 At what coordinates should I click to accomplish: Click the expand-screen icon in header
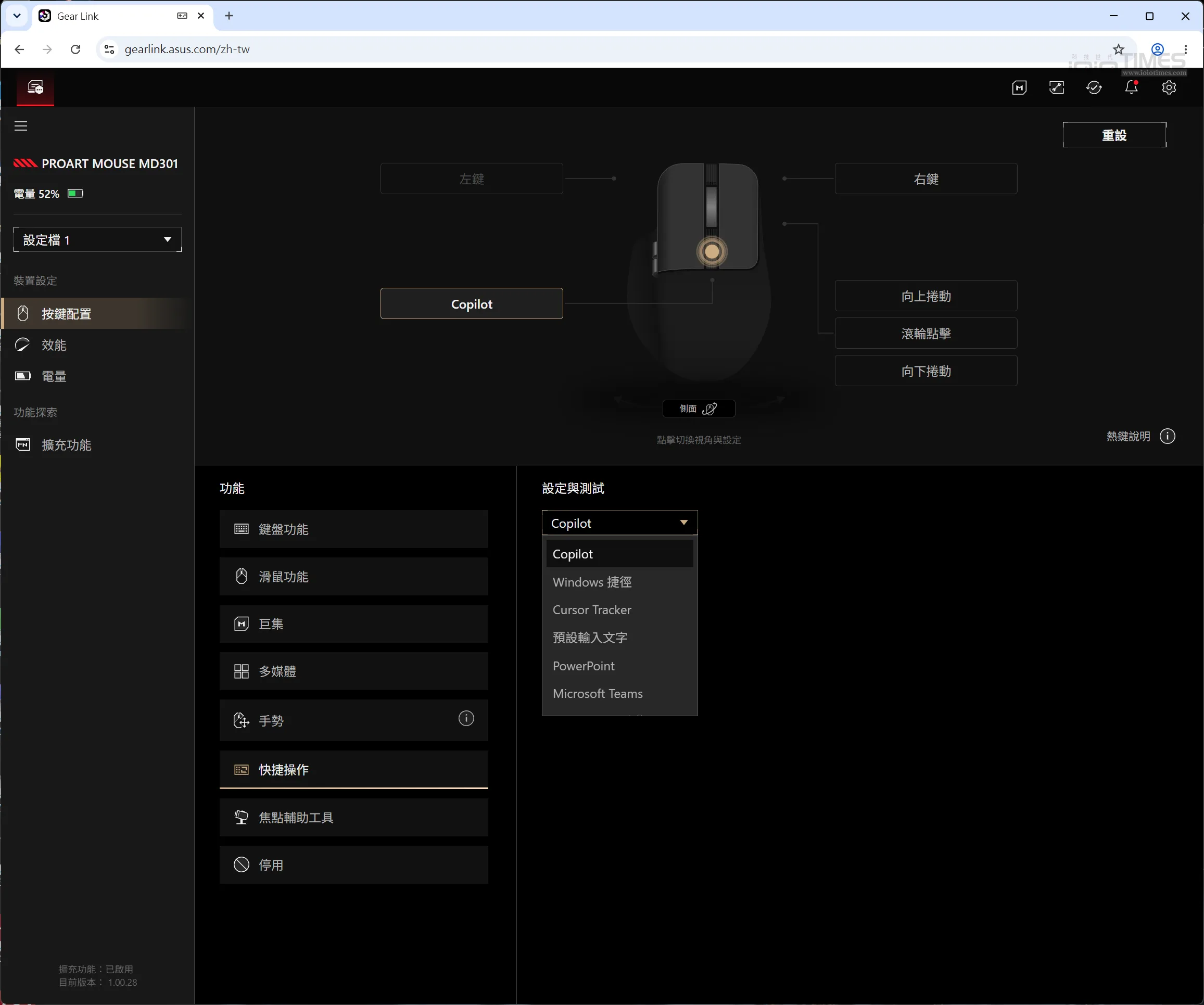click(1056, 88)
